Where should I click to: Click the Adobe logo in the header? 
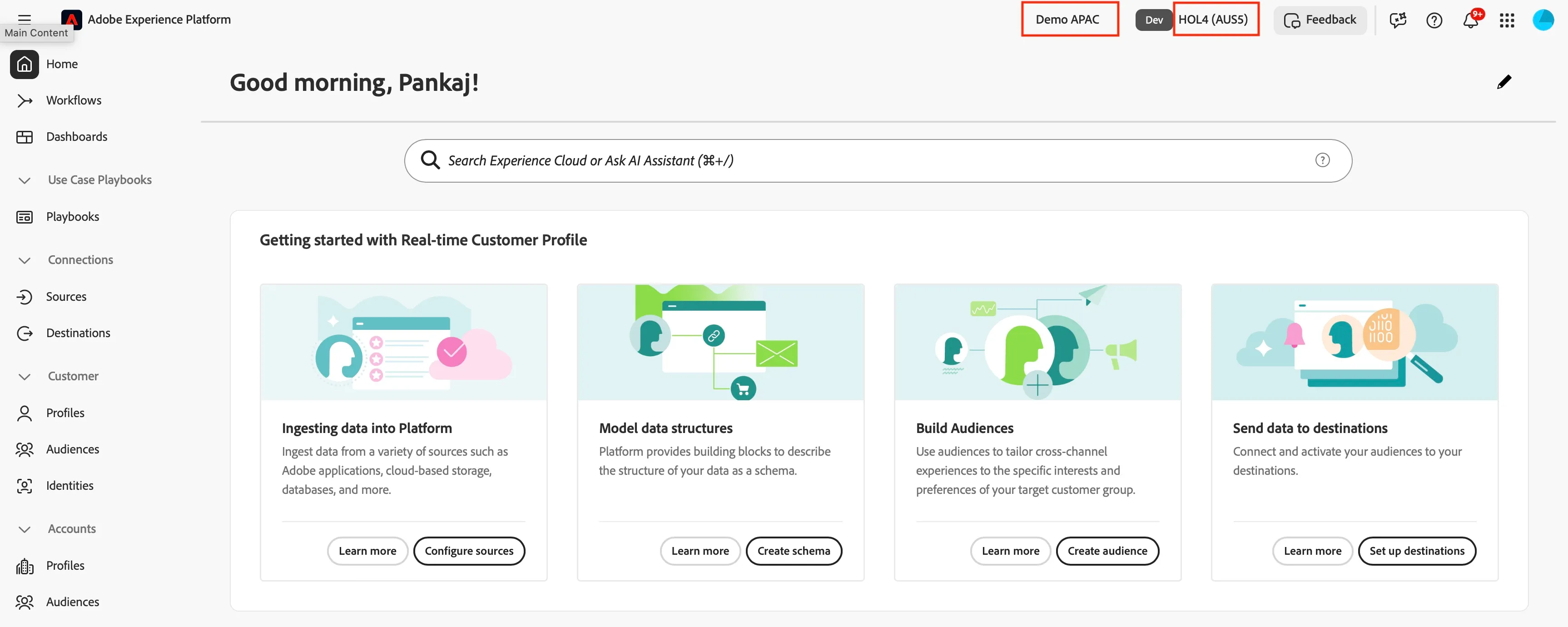(x=72, y=20)
